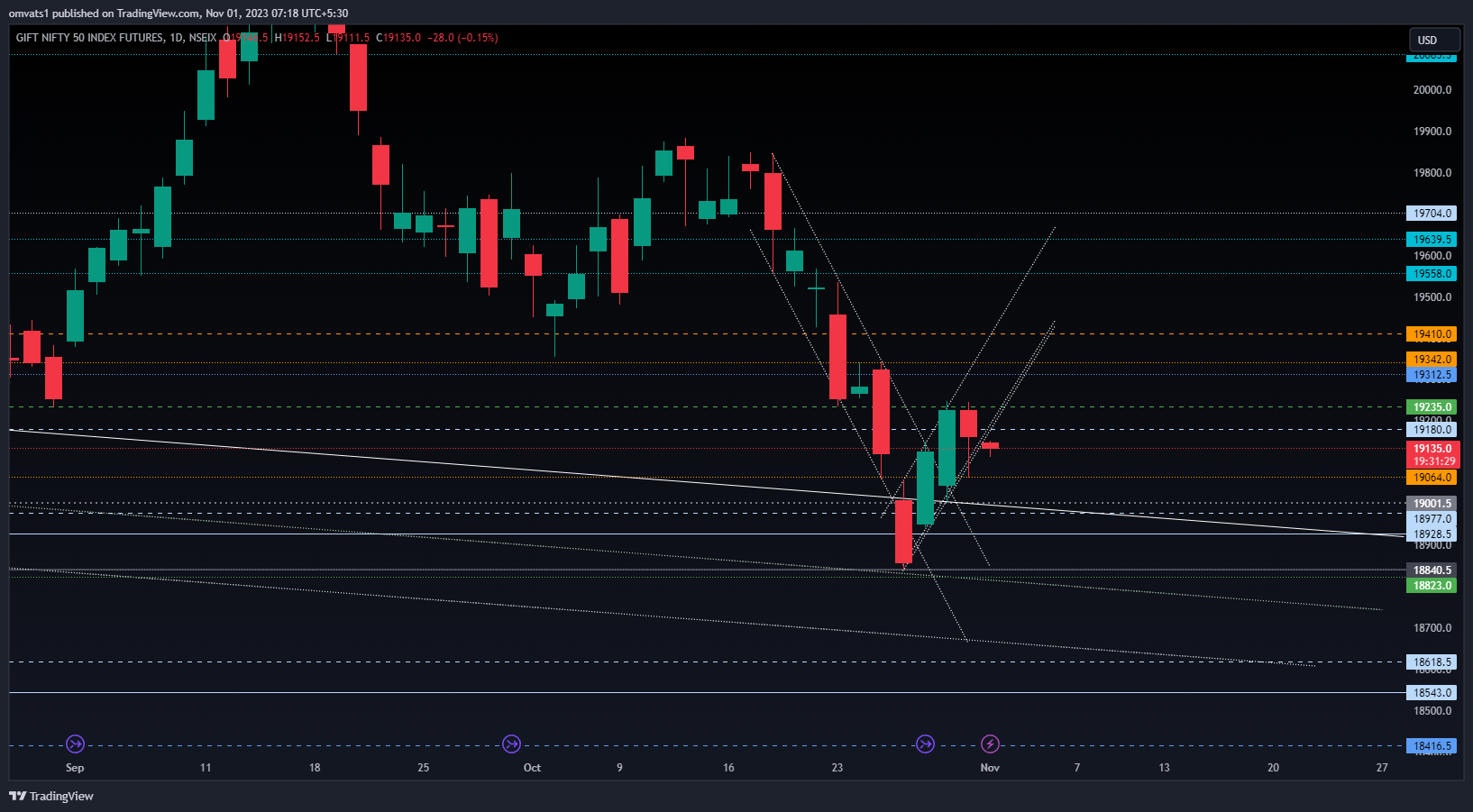Click the change value −28.0 (−0.15%)
The width and height of the screenshot is (1473, 812).
point(462,38)
